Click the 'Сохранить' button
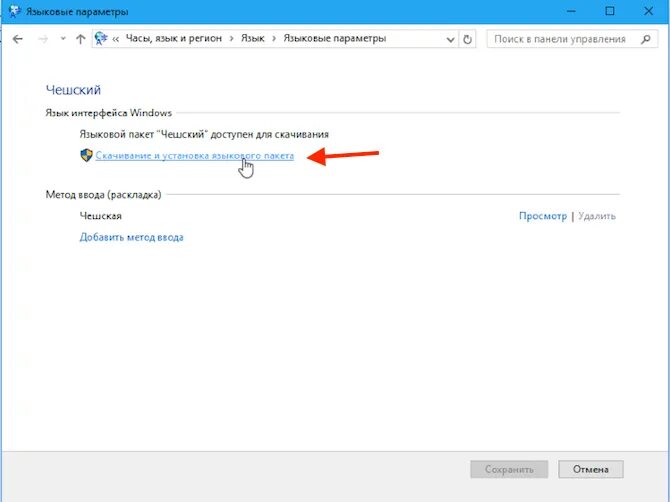Viewport: 670px width, 502px height. (x=509, y=469)
